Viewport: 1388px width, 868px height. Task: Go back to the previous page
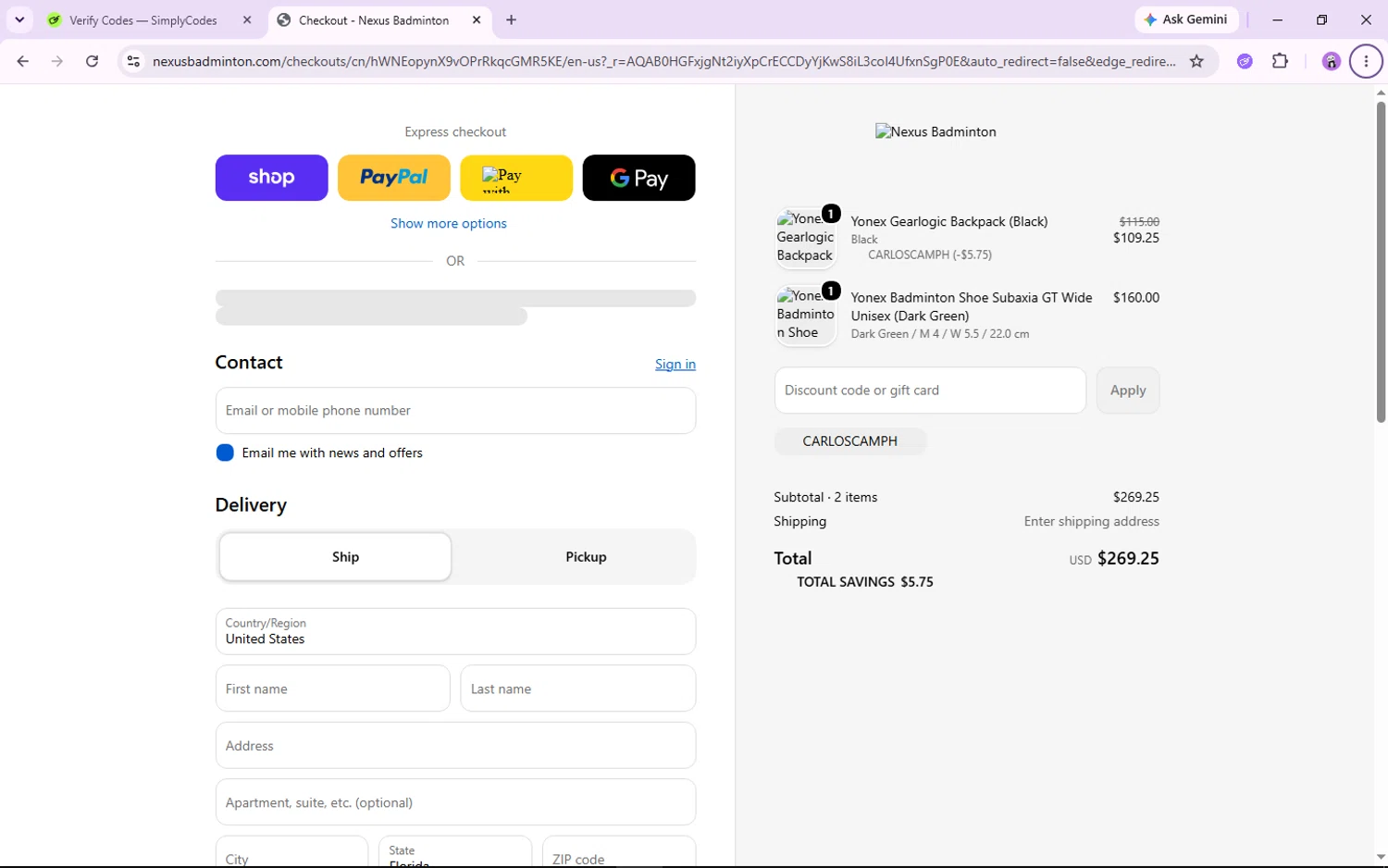(22, 61)
